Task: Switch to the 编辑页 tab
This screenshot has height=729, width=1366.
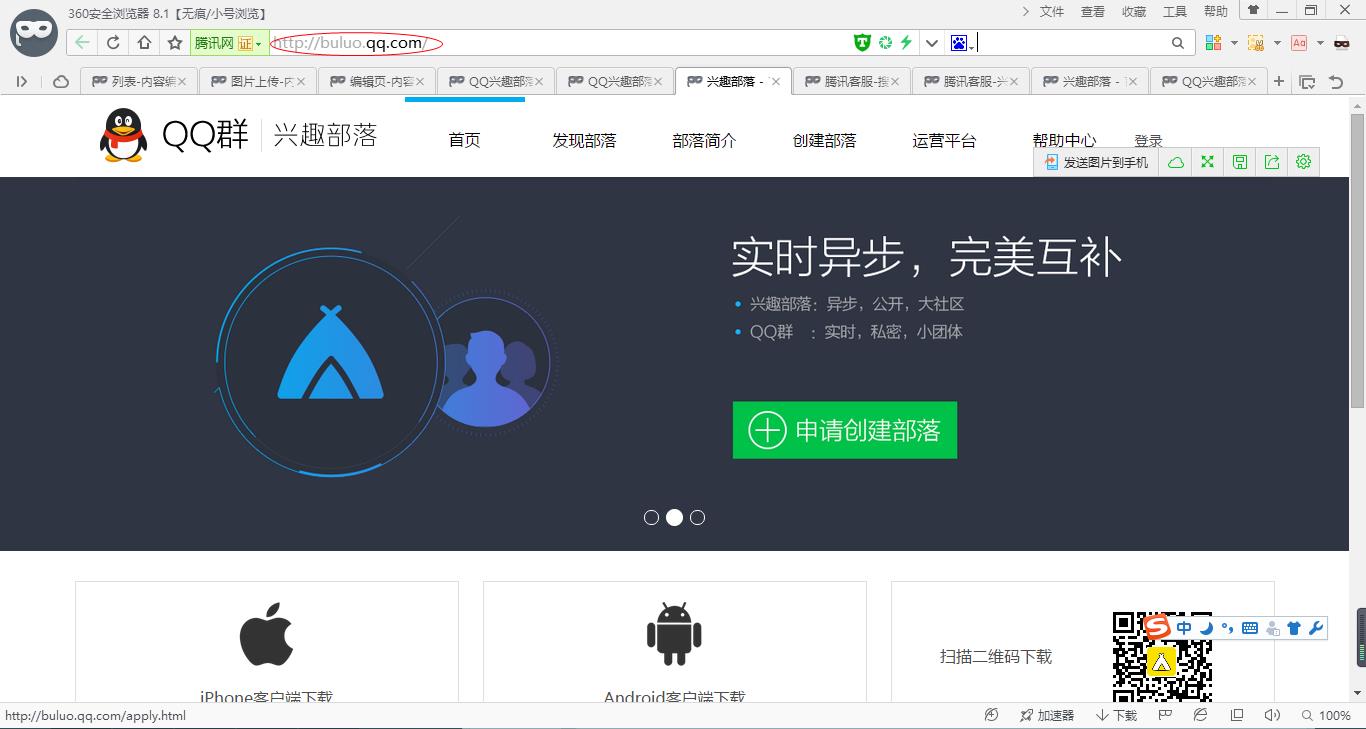Action: coord(376,82)
